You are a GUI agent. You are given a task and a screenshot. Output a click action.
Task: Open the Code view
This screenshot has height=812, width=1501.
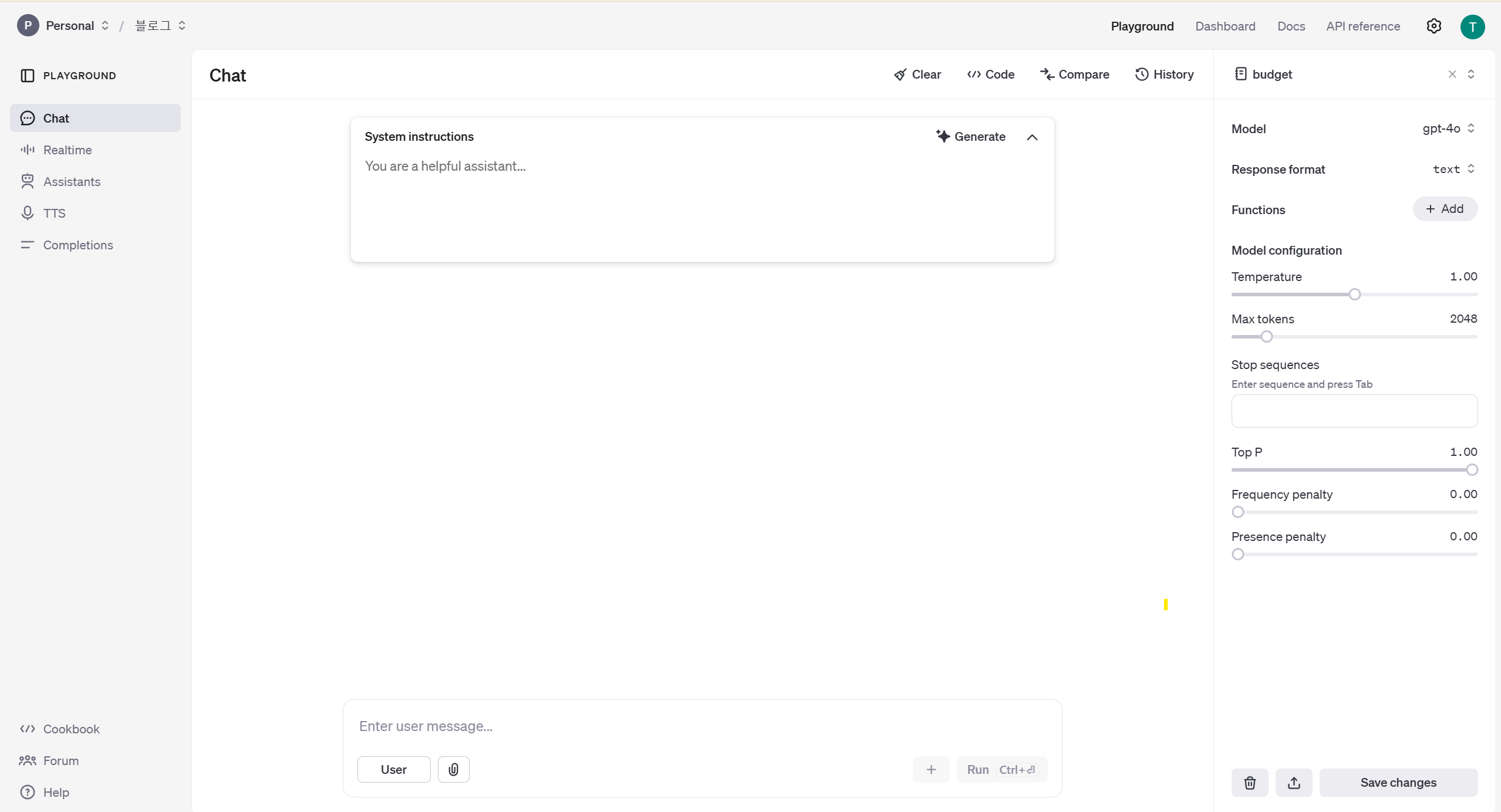pyautogui.click(x=991, y=75)
